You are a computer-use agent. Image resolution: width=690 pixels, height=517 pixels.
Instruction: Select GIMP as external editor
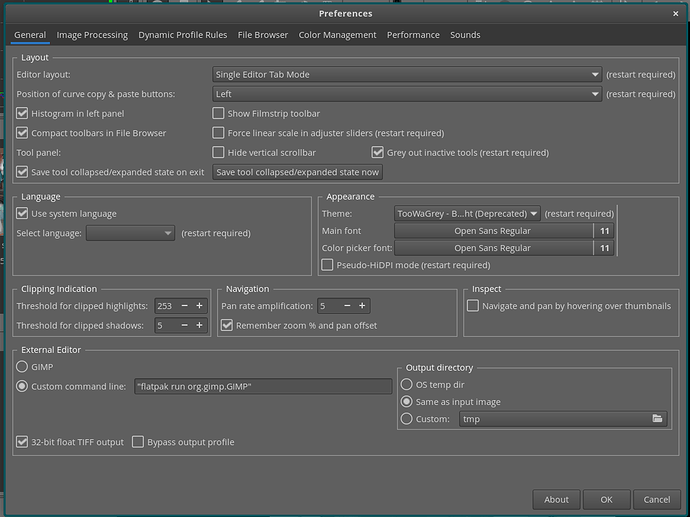(x=23, y=367)
